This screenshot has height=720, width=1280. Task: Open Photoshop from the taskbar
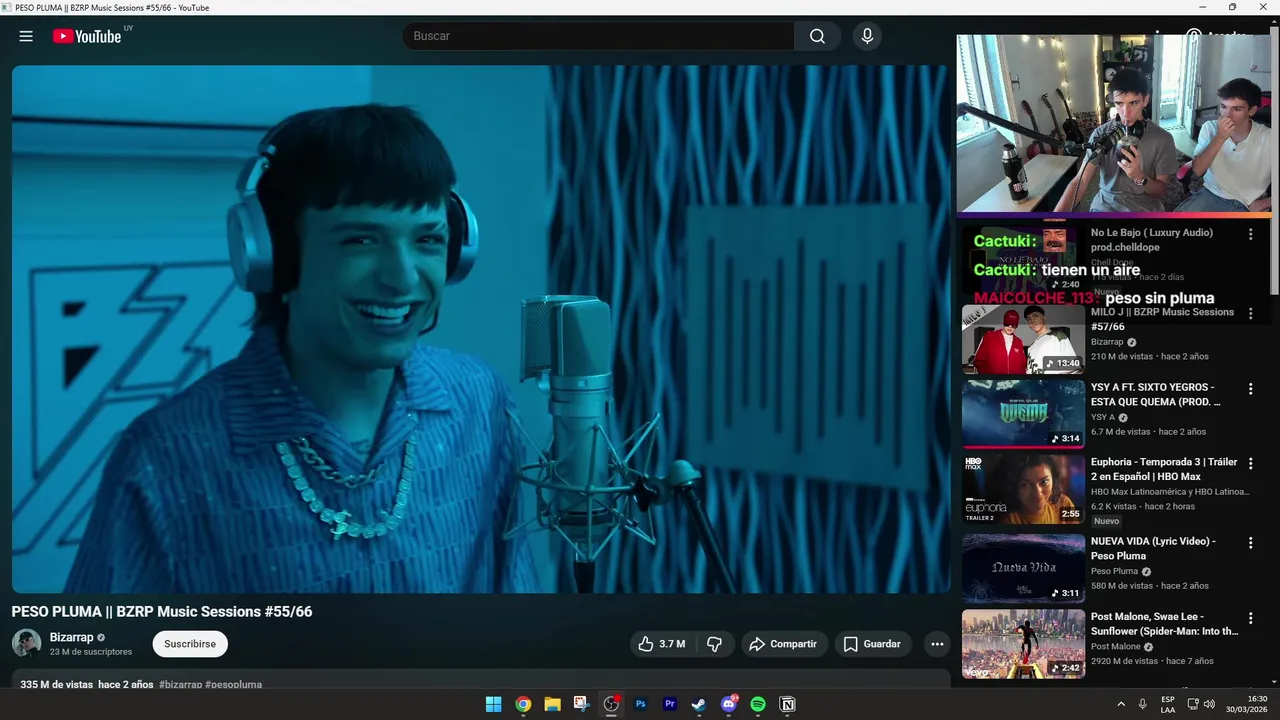640,704
